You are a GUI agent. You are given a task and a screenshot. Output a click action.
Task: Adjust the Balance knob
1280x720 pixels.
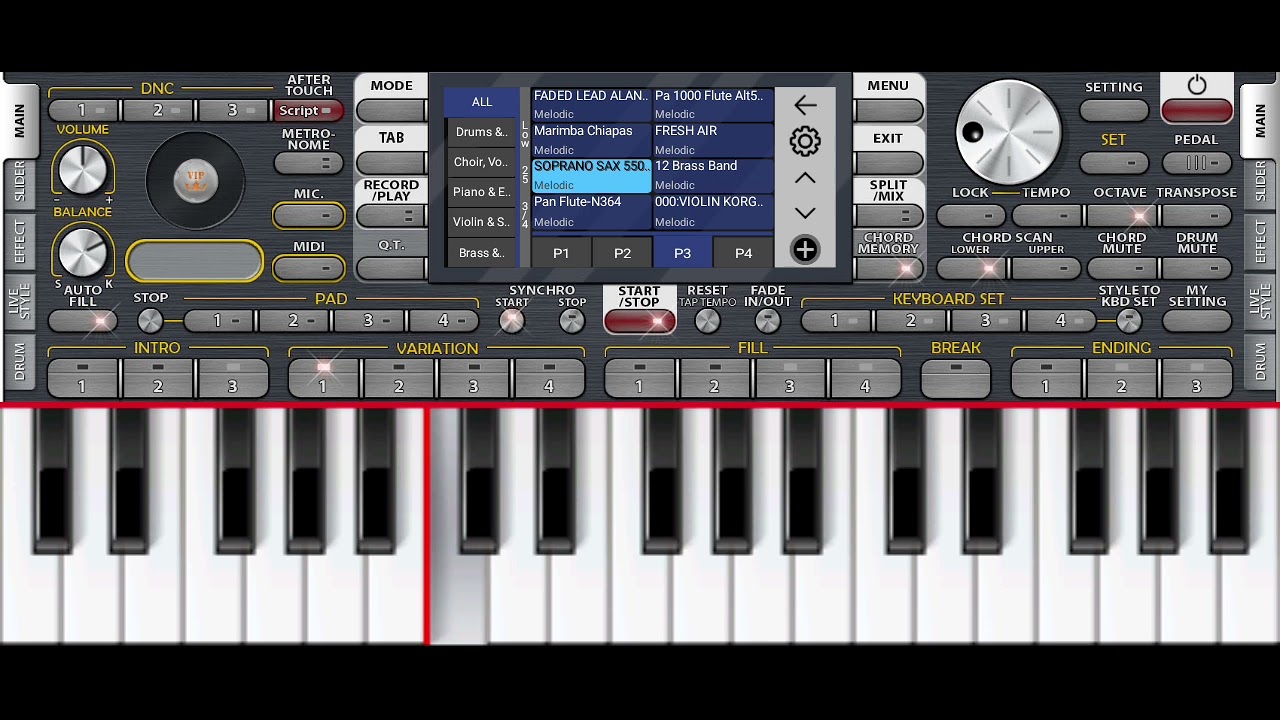[83, 252]
